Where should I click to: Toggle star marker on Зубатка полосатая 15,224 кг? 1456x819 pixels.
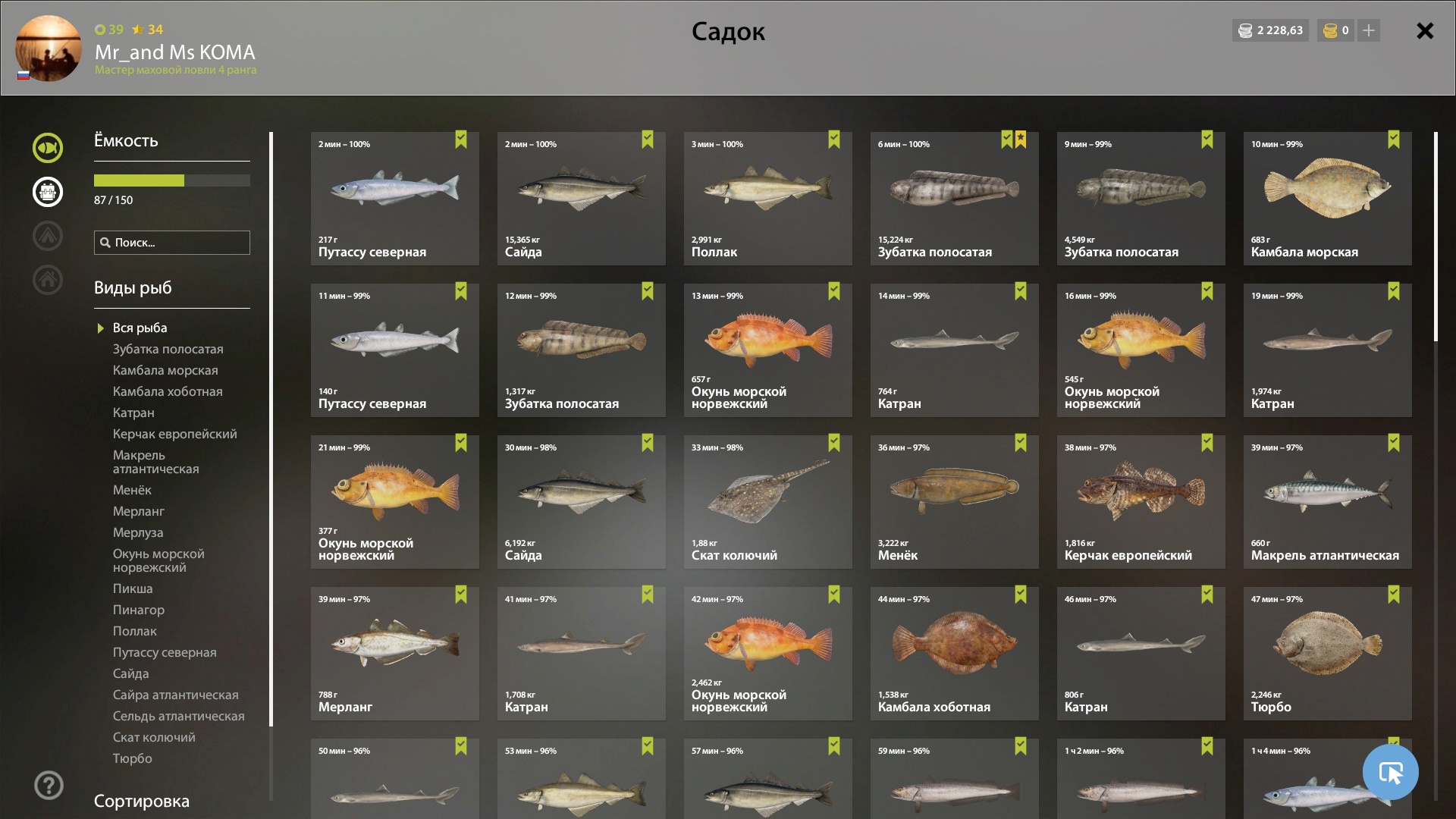1021,140
